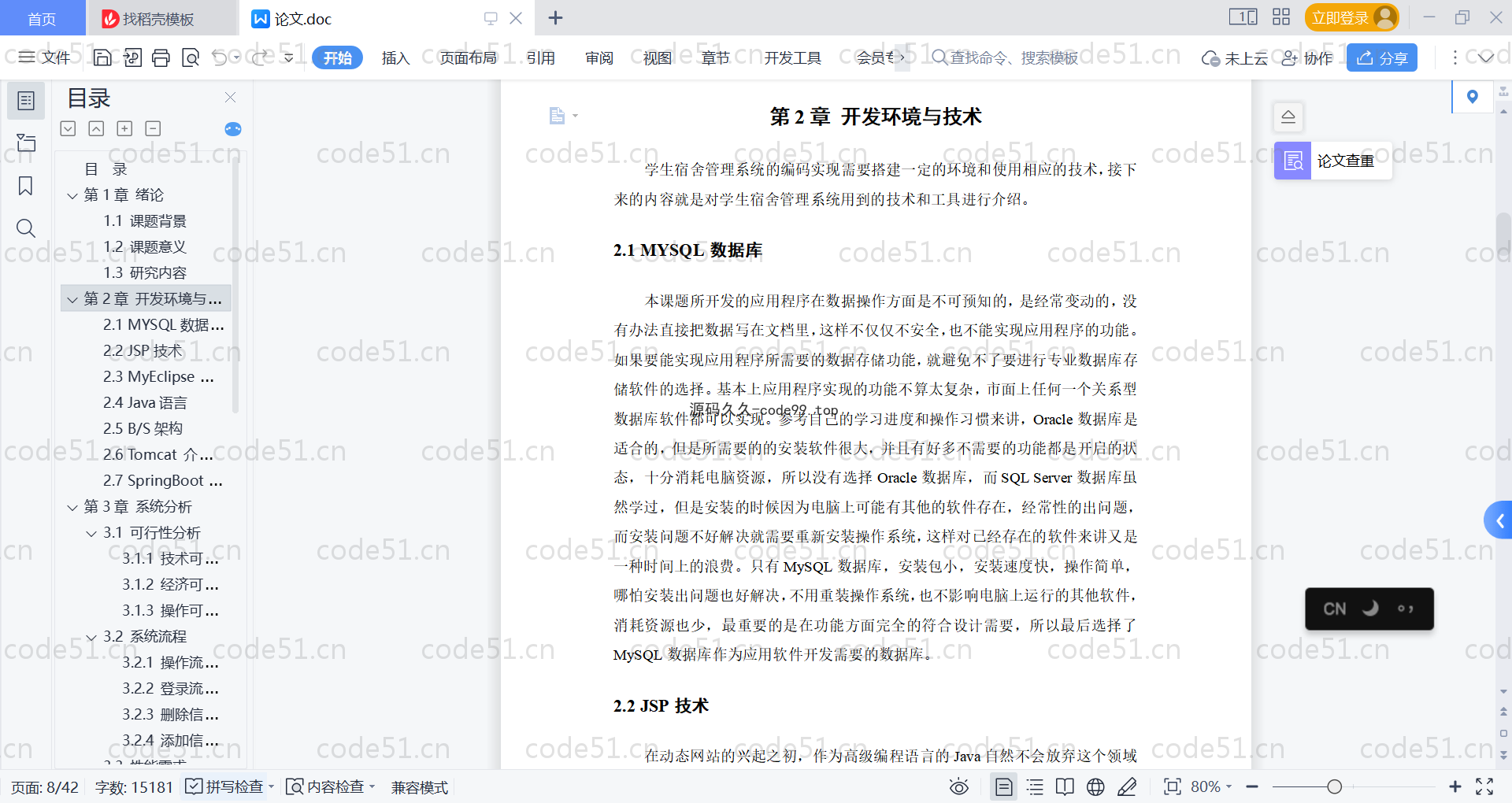Collapse the 3.2 系统流程 outline node

point(91,637)
